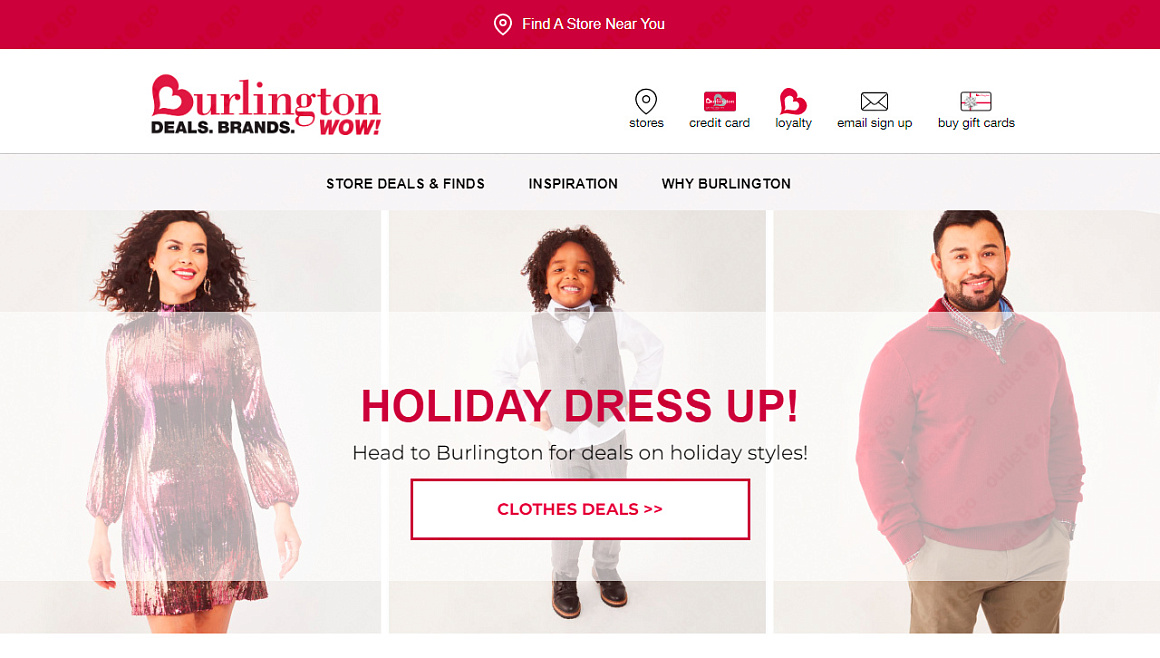Click the 'stores' text label
Viewport: 1160px width, 658px height.
[646, 123]
